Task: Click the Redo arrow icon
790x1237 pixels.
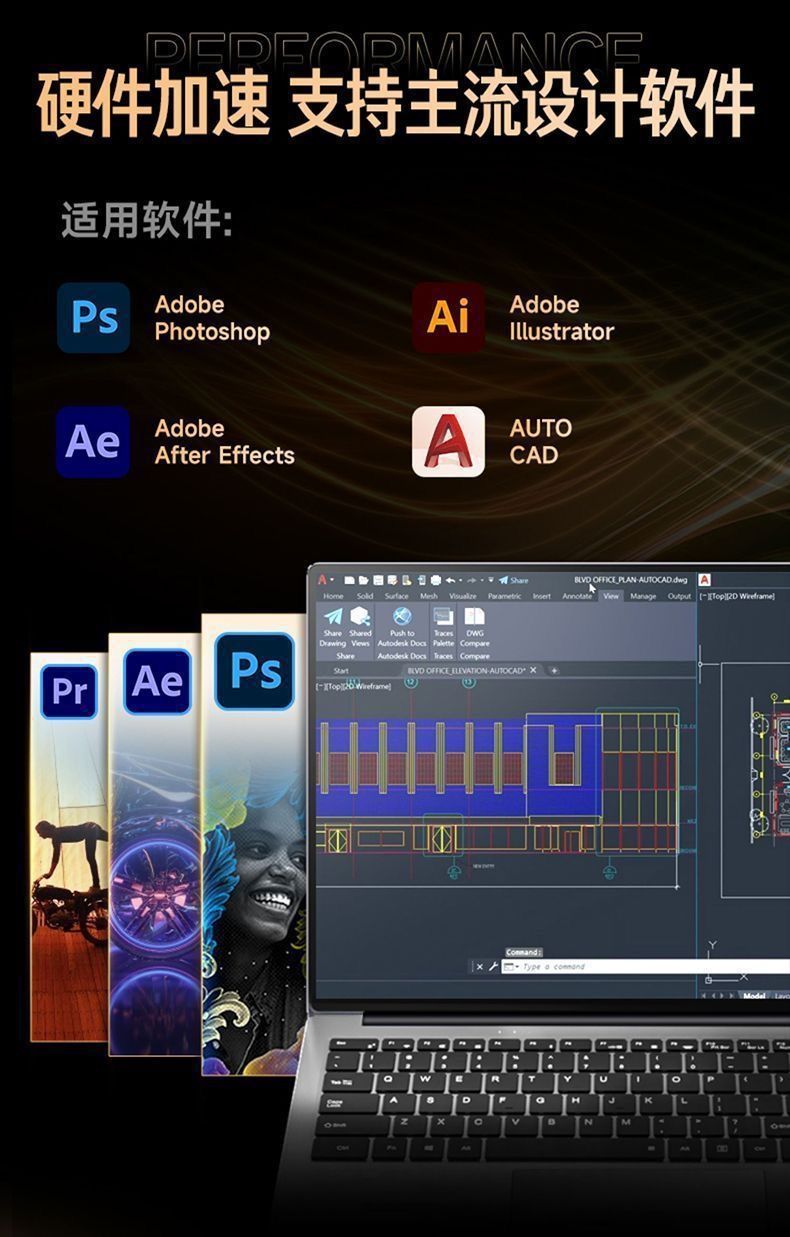Action: (x=472, y=580)
